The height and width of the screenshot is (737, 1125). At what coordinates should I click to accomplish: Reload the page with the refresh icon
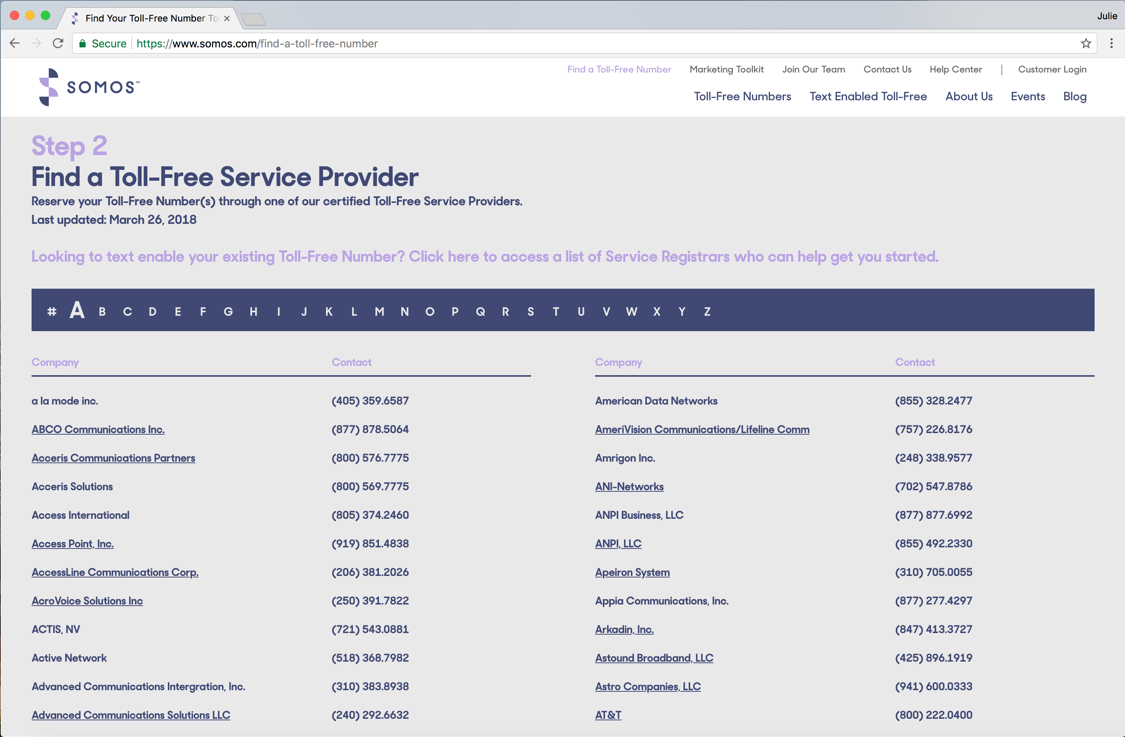point(58,43)
